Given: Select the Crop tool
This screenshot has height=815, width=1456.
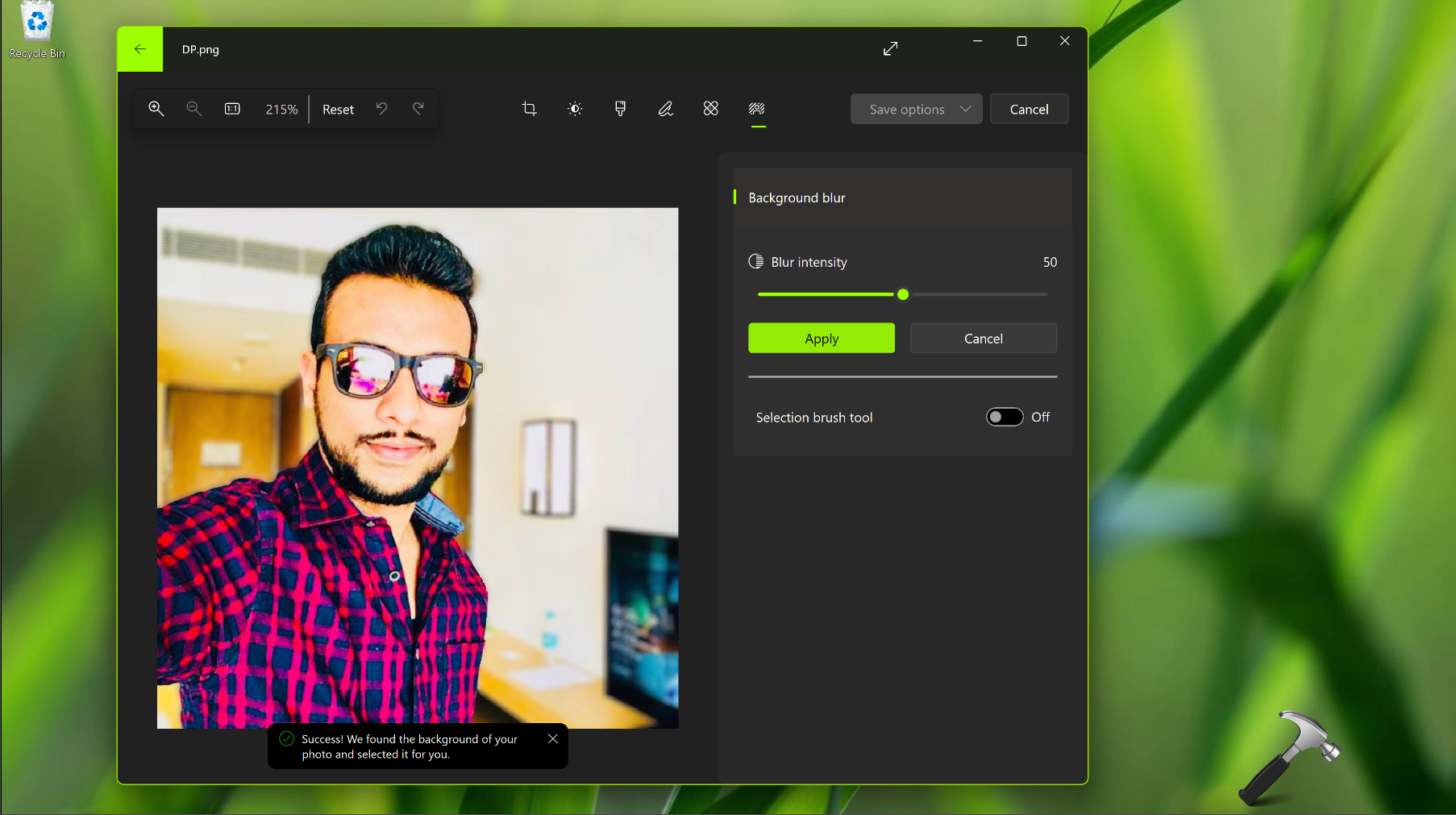Looking at the screenshot, I should [x=529, y=108].
